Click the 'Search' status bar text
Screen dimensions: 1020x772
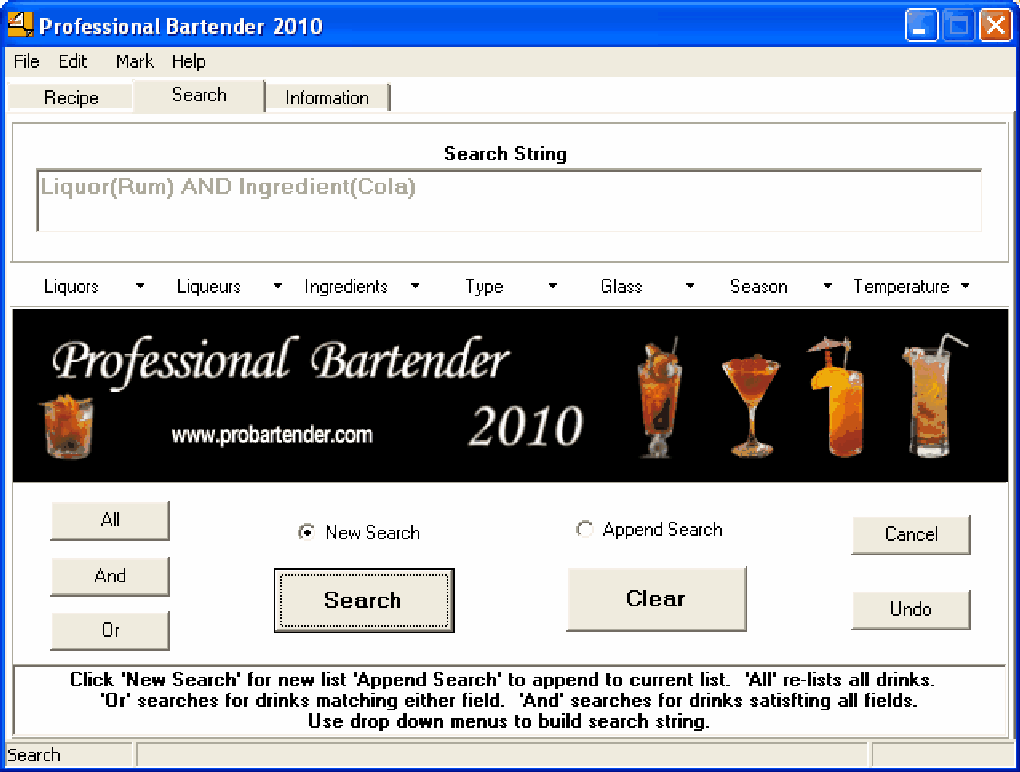34,755
